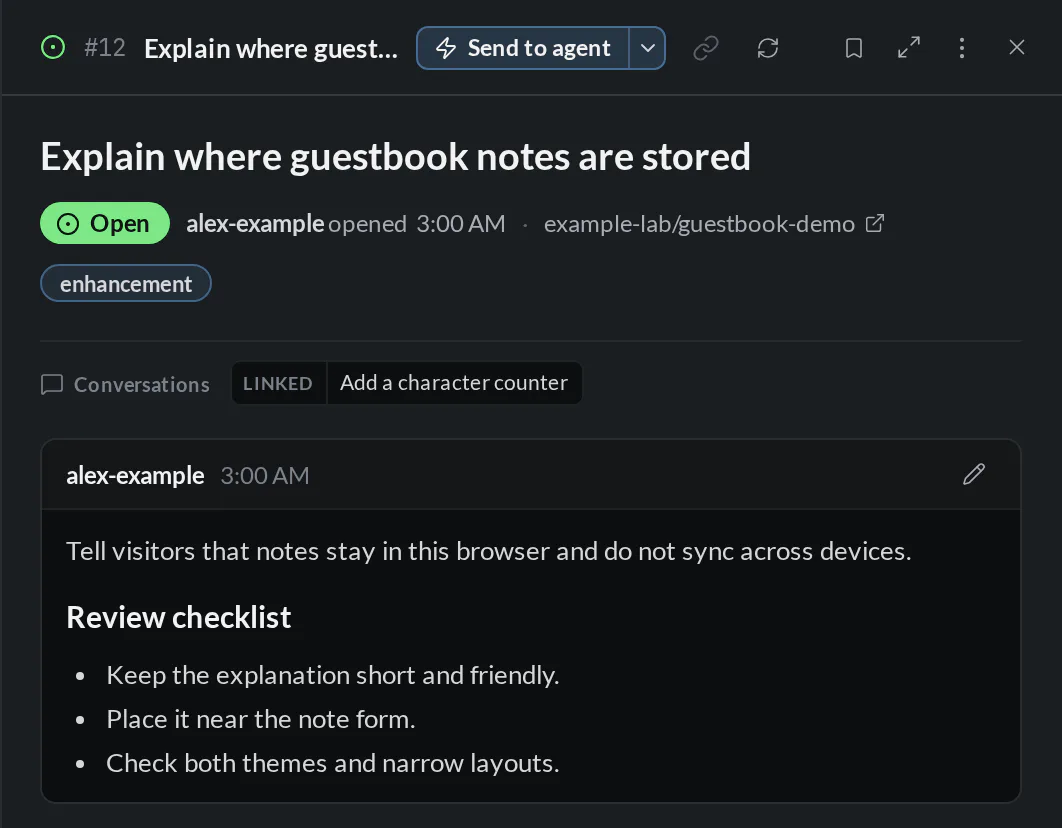Bookmark this issue
The height and width of the screenshot is (828, 1062).
[x=854, y=48]
